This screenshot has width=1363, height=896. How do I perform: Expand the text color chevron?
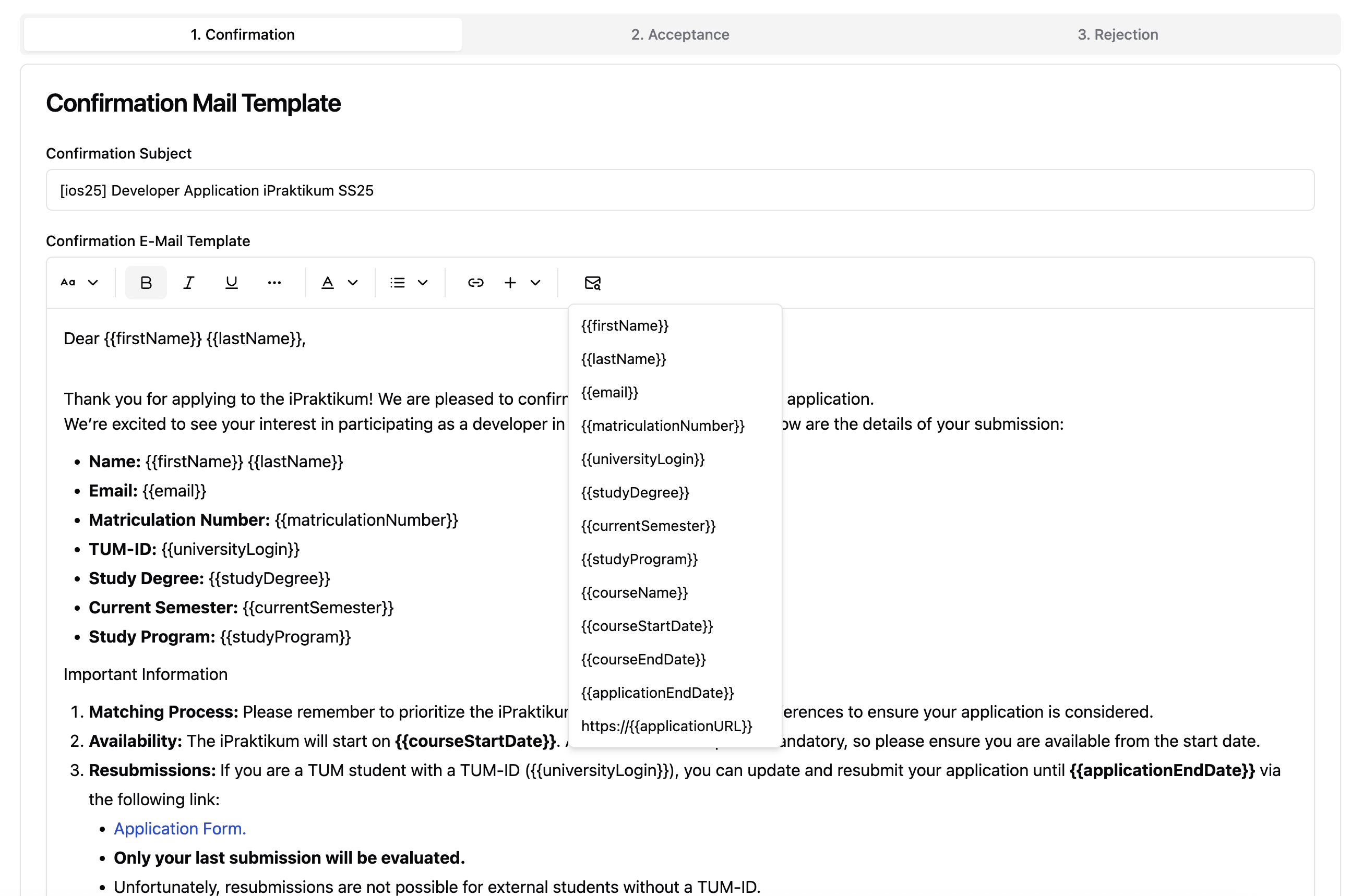click(x=353, y=282)
